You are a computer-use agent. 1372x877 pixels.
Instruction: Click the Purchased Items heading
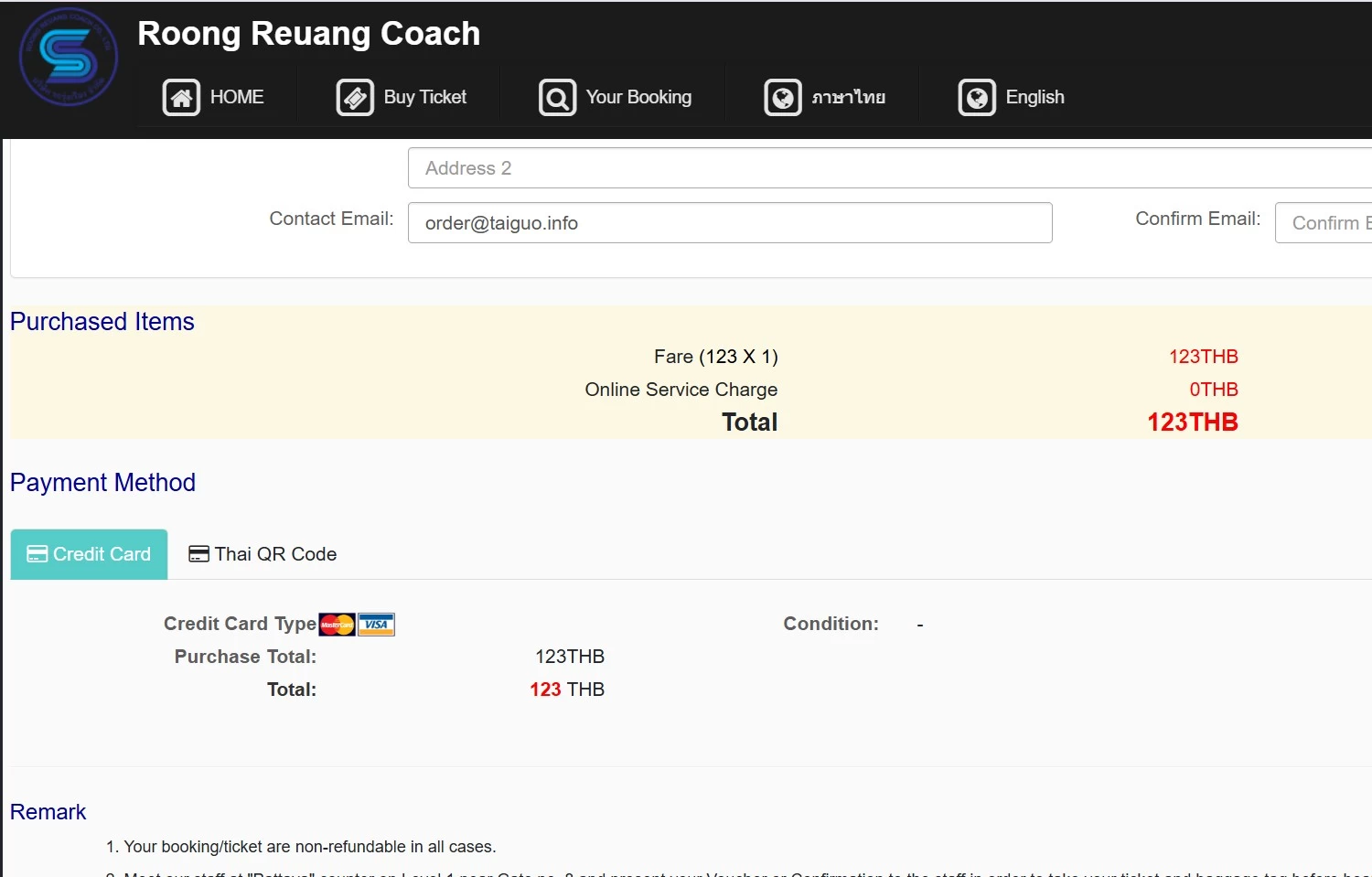click(x=102, y=322)
